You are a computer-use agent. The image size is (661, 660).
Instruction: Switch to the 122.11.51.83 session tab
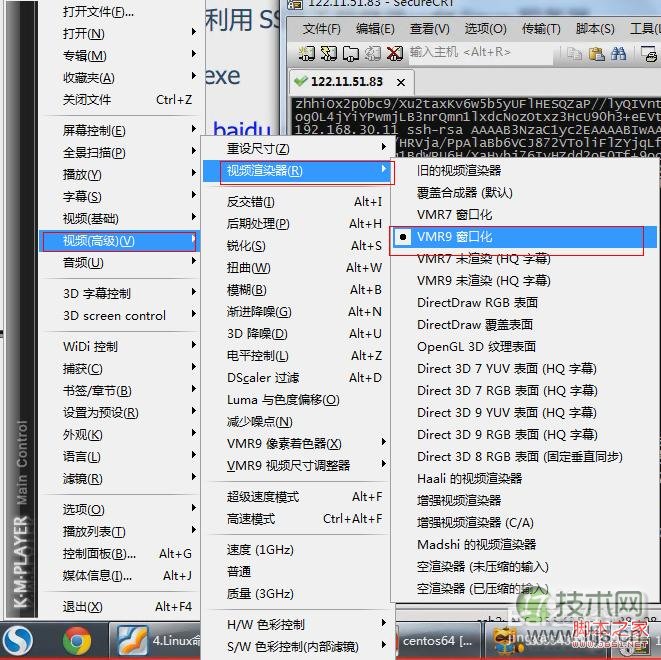click(x=346, y=82)
